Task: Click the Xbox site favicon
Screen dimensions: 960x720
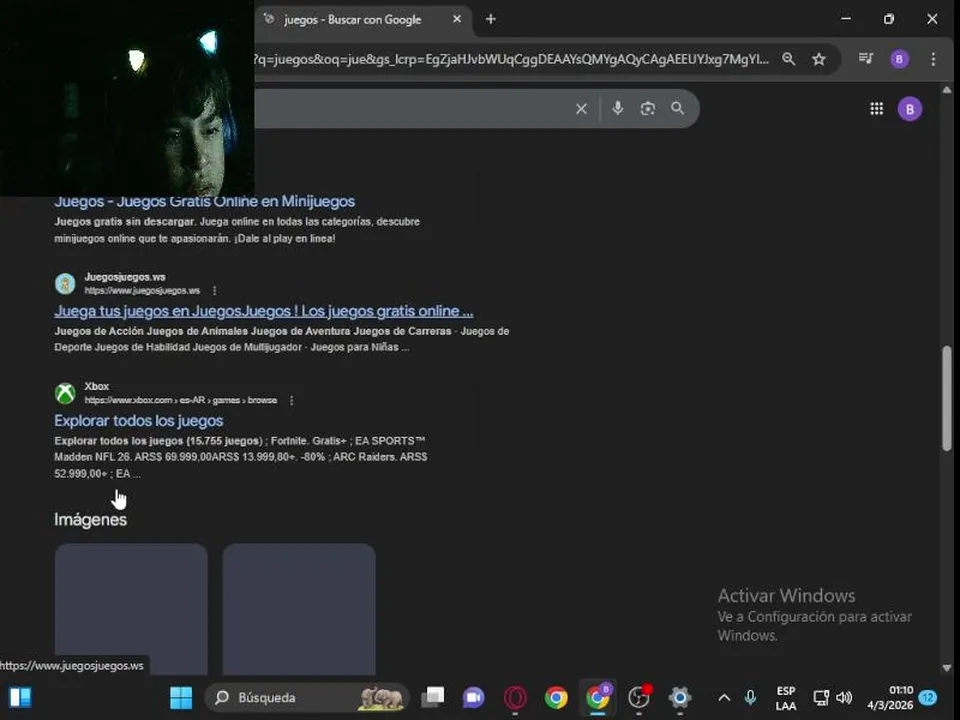Action: pos(65,393)
